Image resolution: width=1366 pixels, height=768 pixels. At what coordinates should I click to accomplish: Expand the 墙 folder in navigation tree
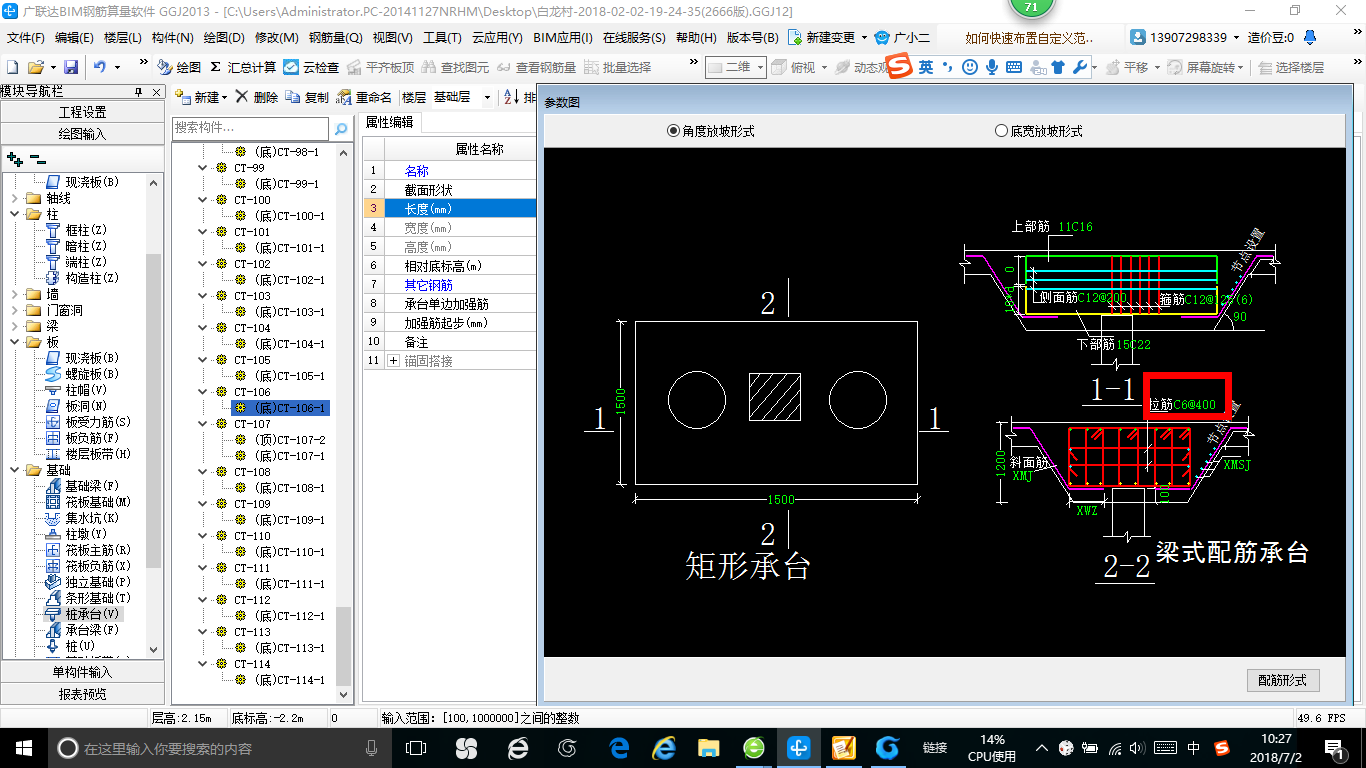coord(14,294)
